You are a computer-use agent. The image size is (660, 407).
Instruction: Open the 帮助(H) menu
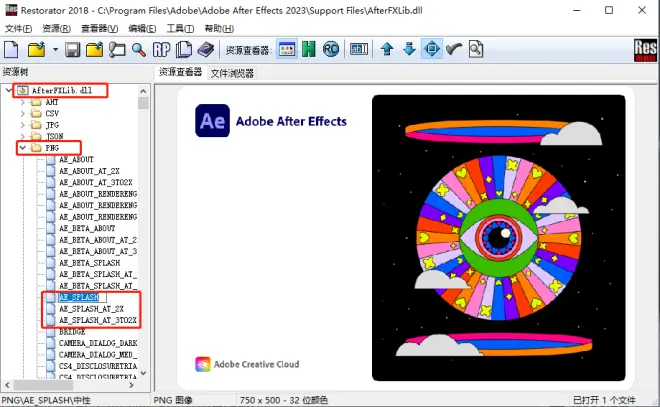[219, 28]
